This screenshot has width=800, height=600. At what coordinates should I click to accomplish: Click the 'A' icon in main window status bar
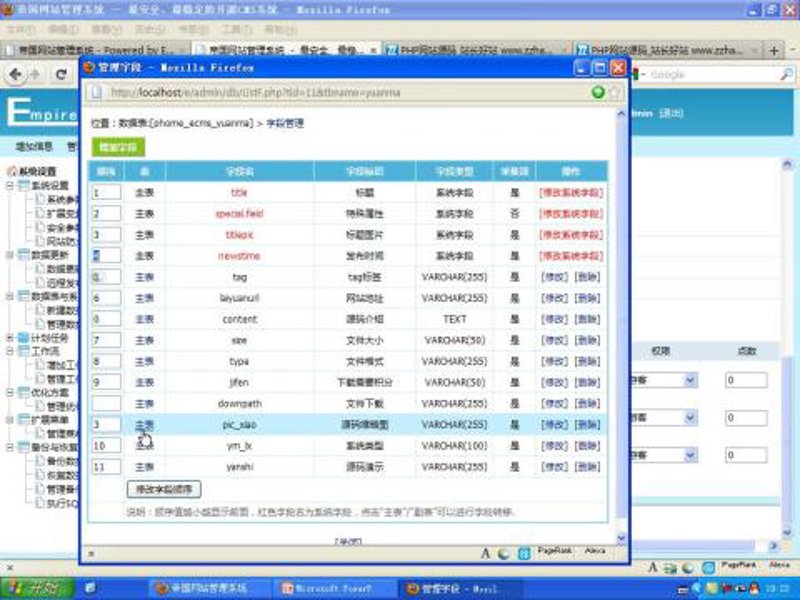tap(653, 567)
